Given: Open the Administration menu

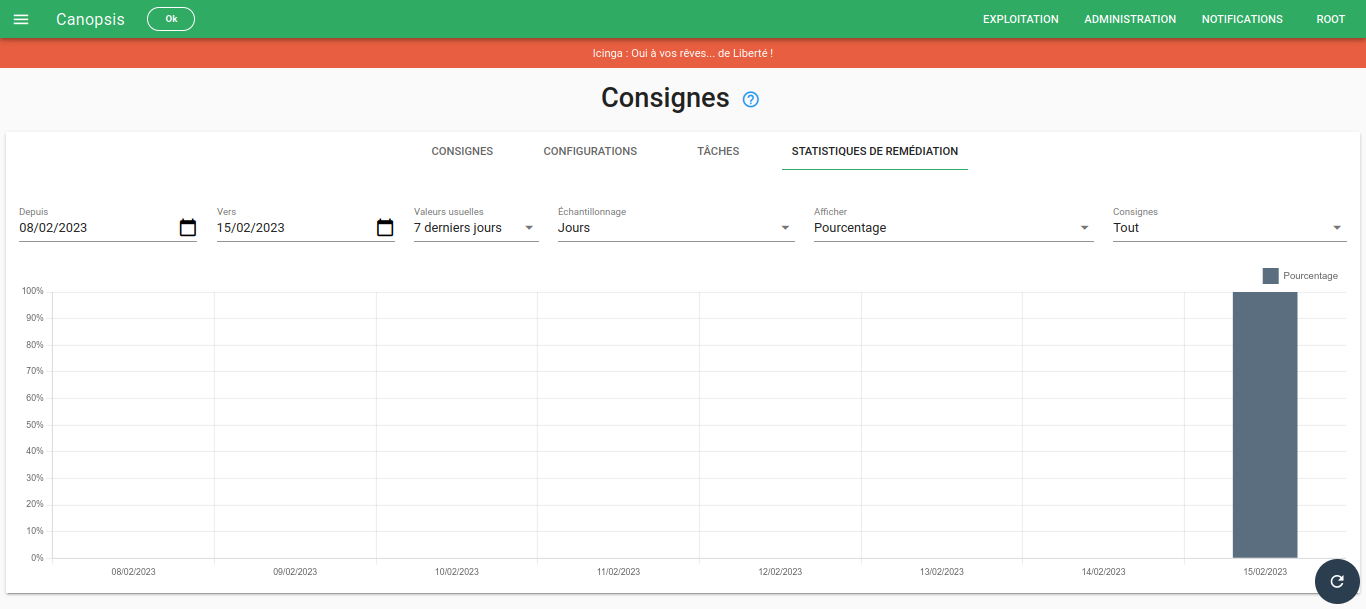Looking at the screenshot, I should coord(1130,19).
